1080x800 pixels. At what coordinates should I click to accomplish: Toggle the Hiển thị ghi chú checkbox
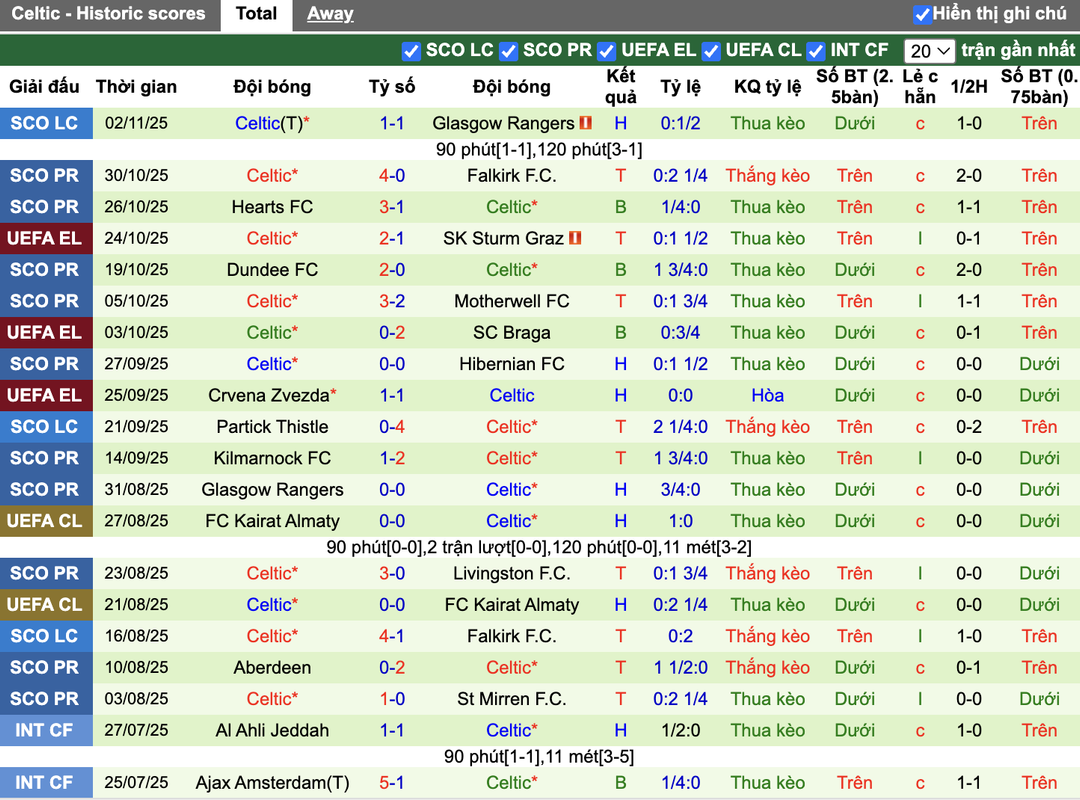922,14
